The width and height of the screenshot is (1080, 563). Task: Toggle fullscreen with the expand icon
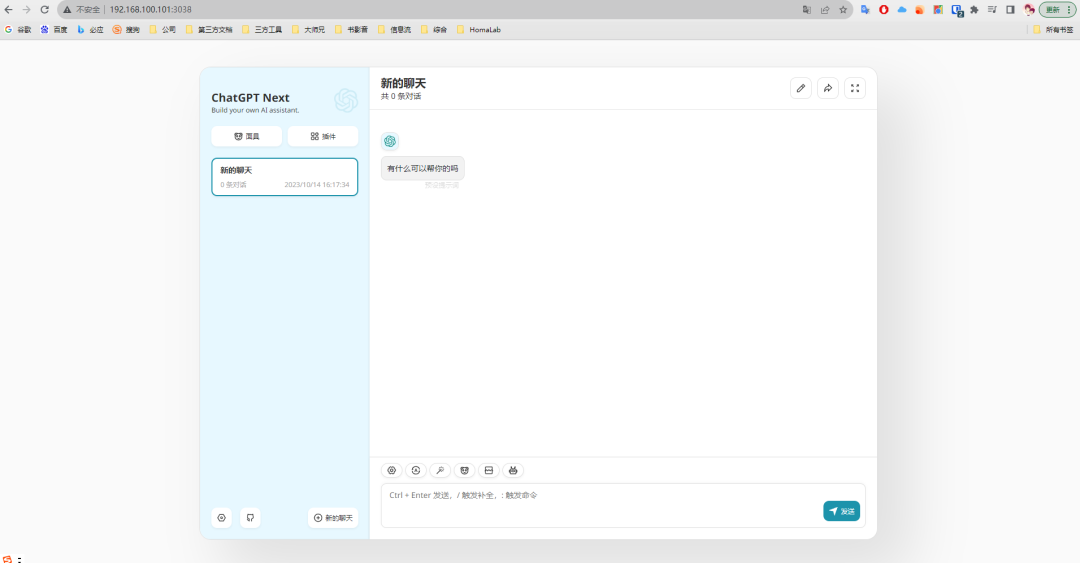pos(855,88)
